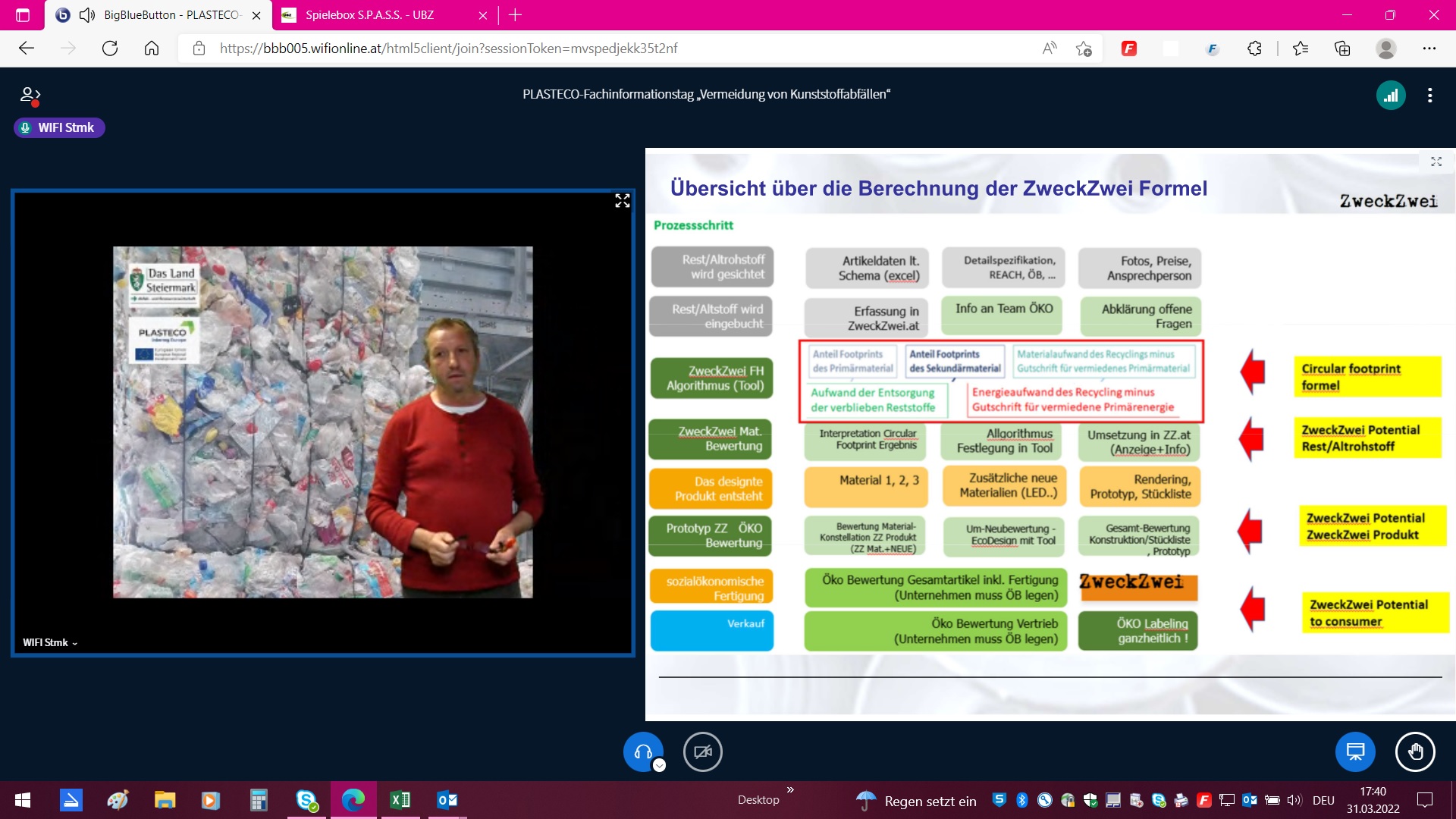Open the notification center
The height and width of the screenshot is (819, 1456).
pos(1425,800)
